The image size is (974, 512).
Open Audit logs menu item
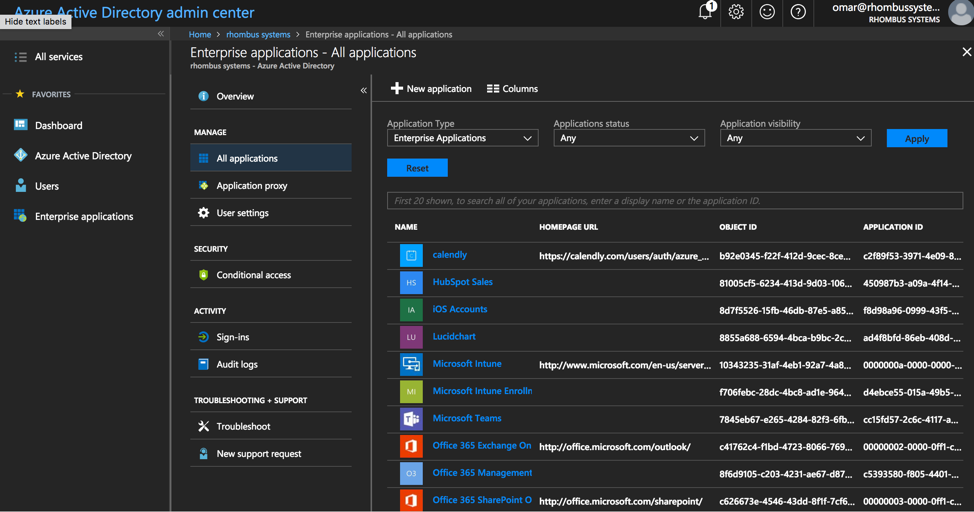tap(271, 364)
